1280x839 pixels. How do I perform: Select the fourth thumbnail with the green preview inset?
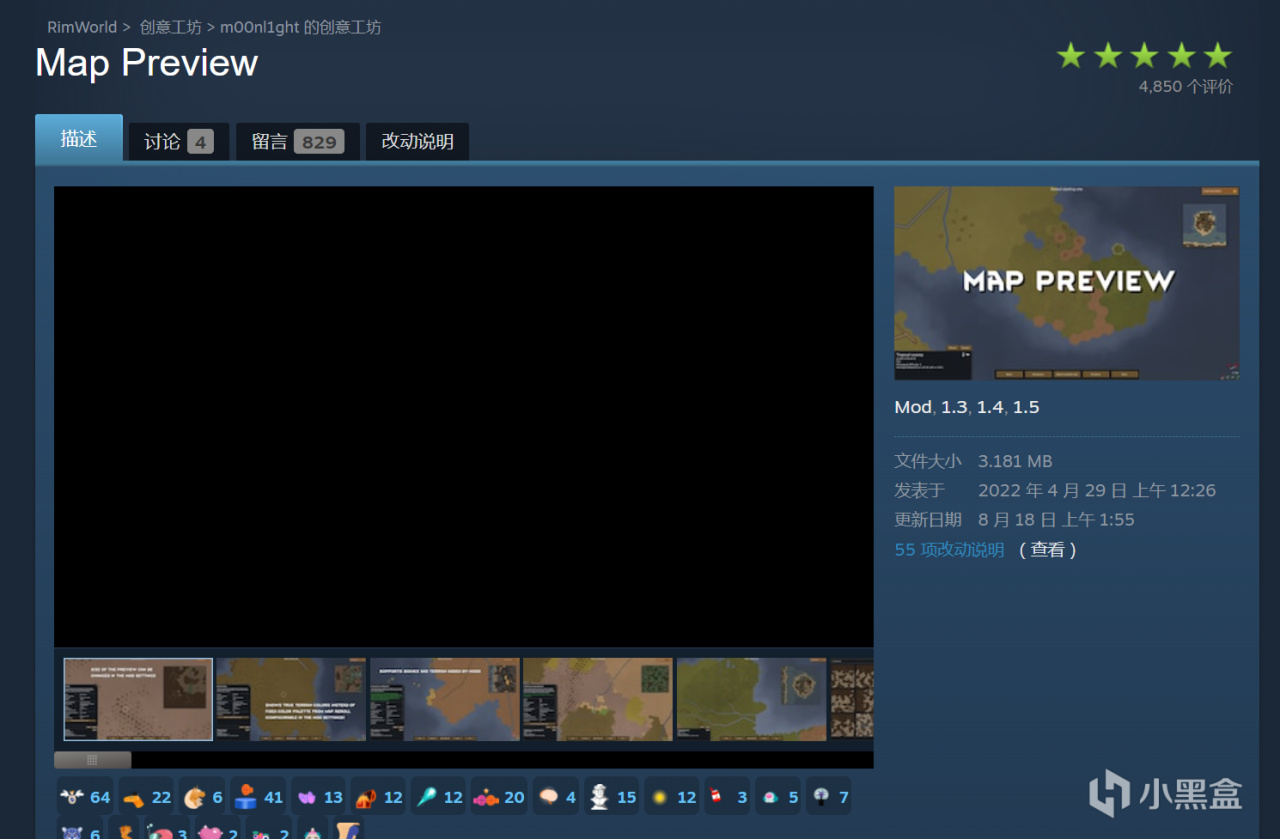[x=598, y=699]
